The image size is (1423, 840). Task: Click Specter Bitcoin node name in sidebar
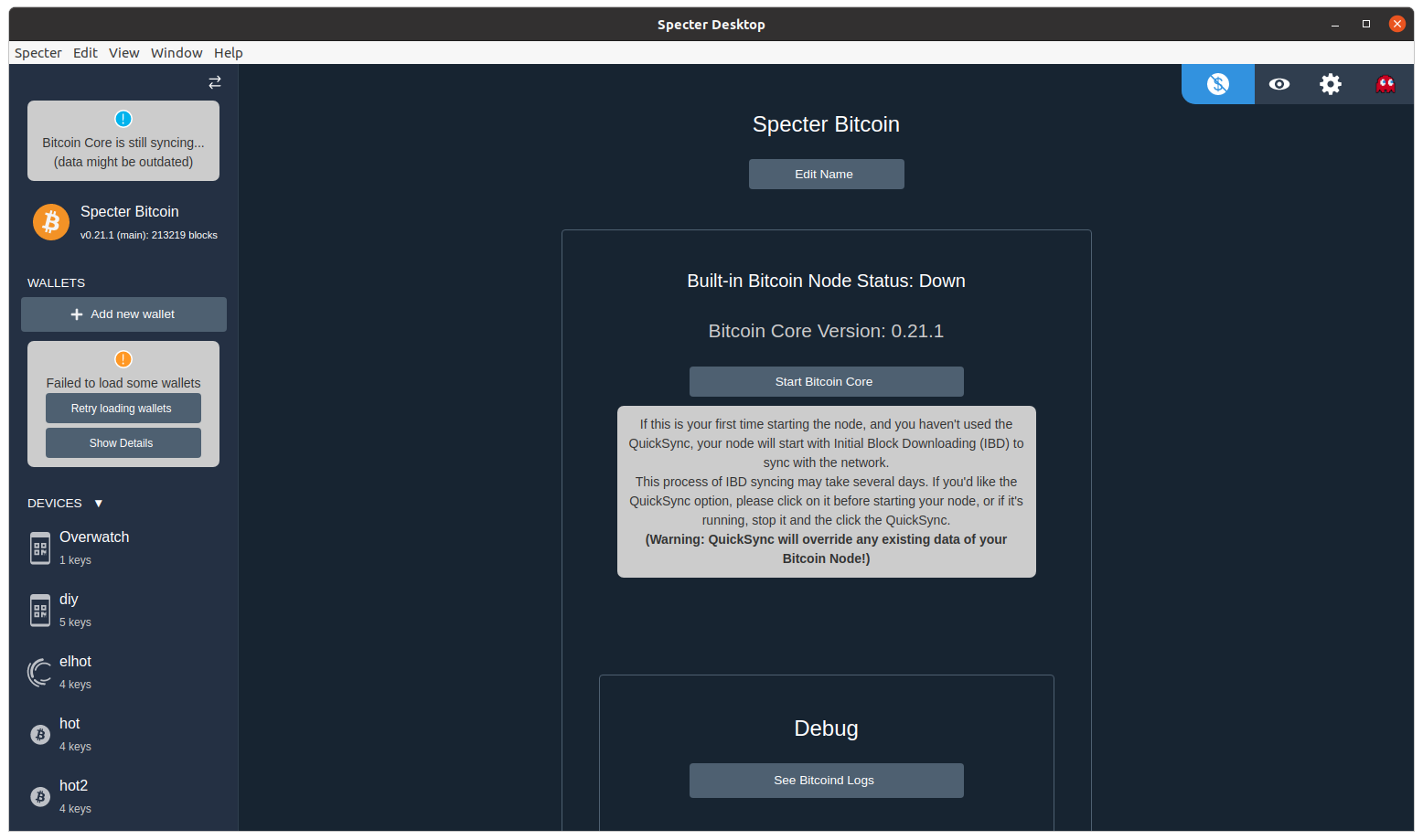(x=130, y=212)
